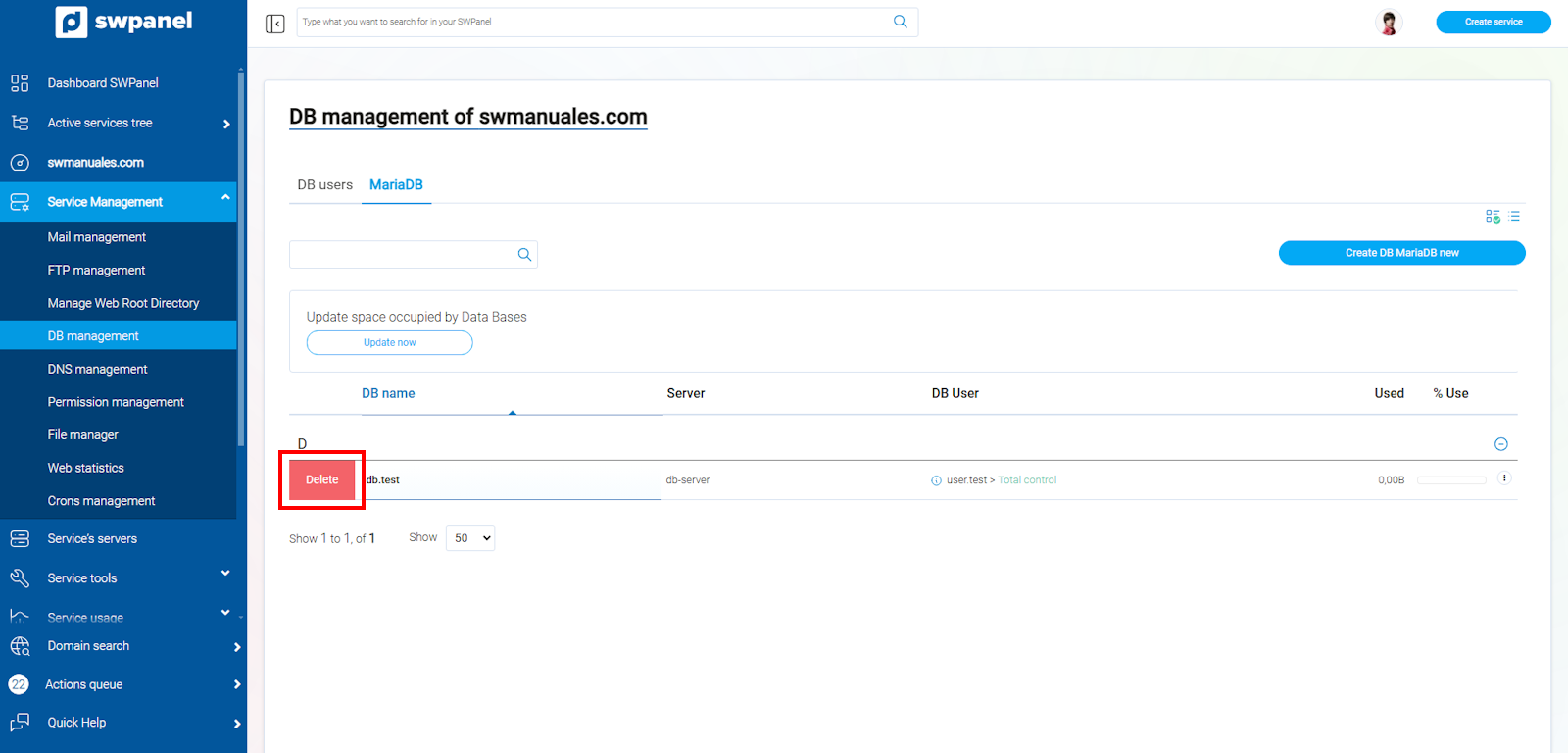Click the Create DB MariaDB new button
Viewport: 1568px width, 753px height.
pyautogui.click(x=1401, y=253)
